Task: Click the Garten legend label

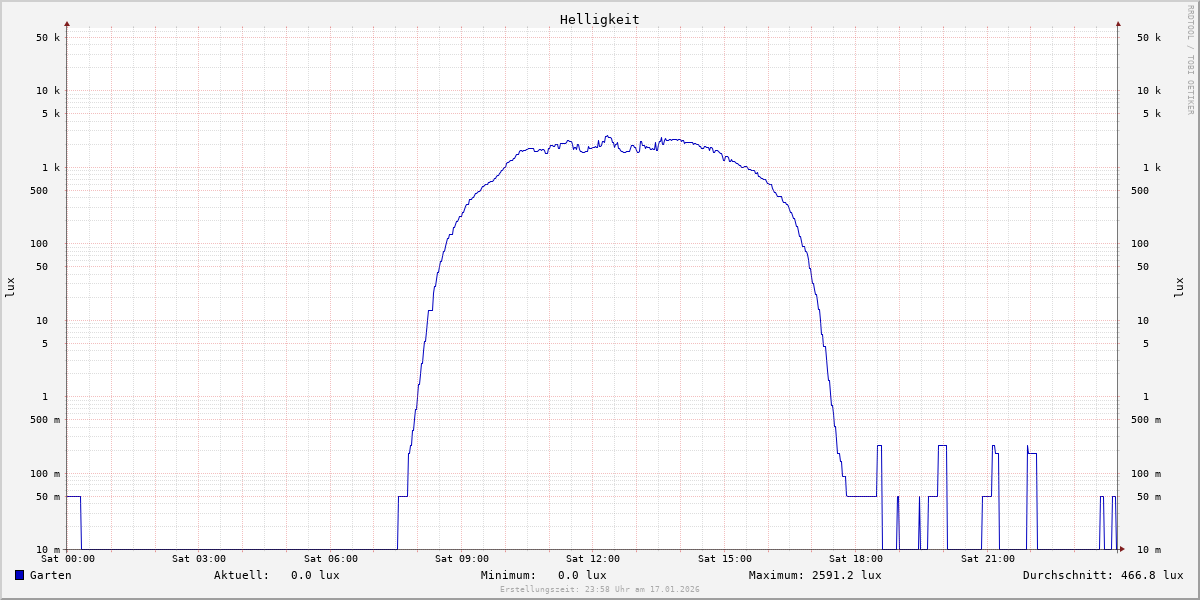Action: pyautogui.click(x=50, y=575)
